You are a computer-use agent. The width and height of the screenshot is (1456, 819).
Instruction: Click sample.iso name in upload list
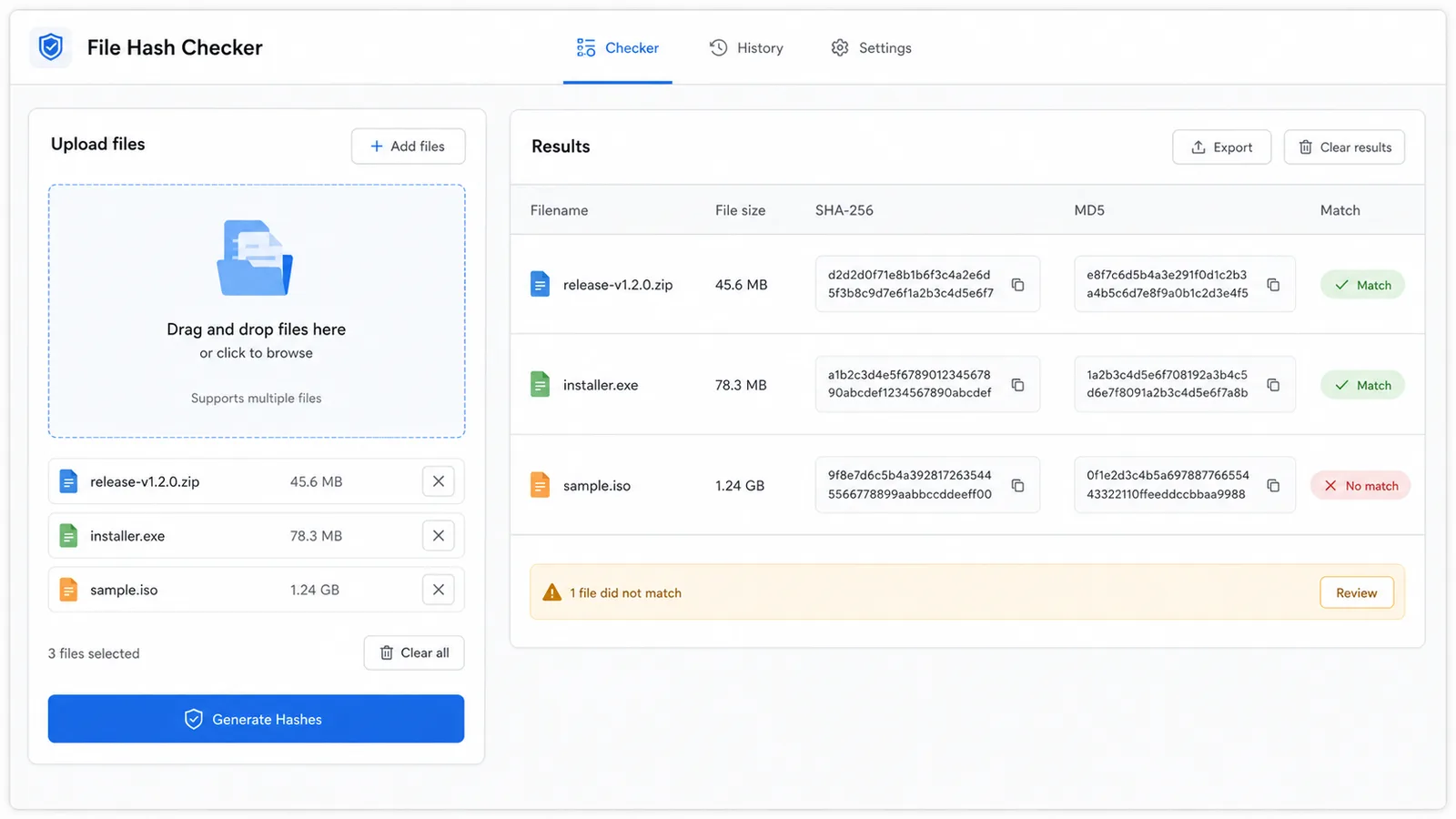[x=124, y=590]
